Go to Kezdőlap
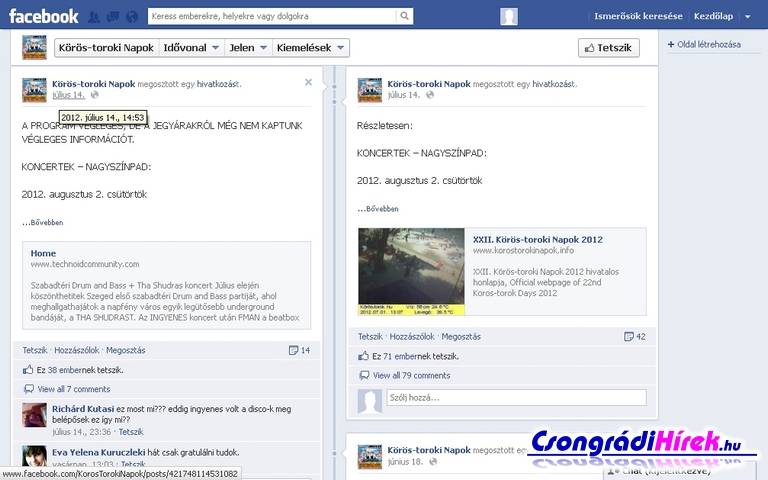 [x=713, y=16]
